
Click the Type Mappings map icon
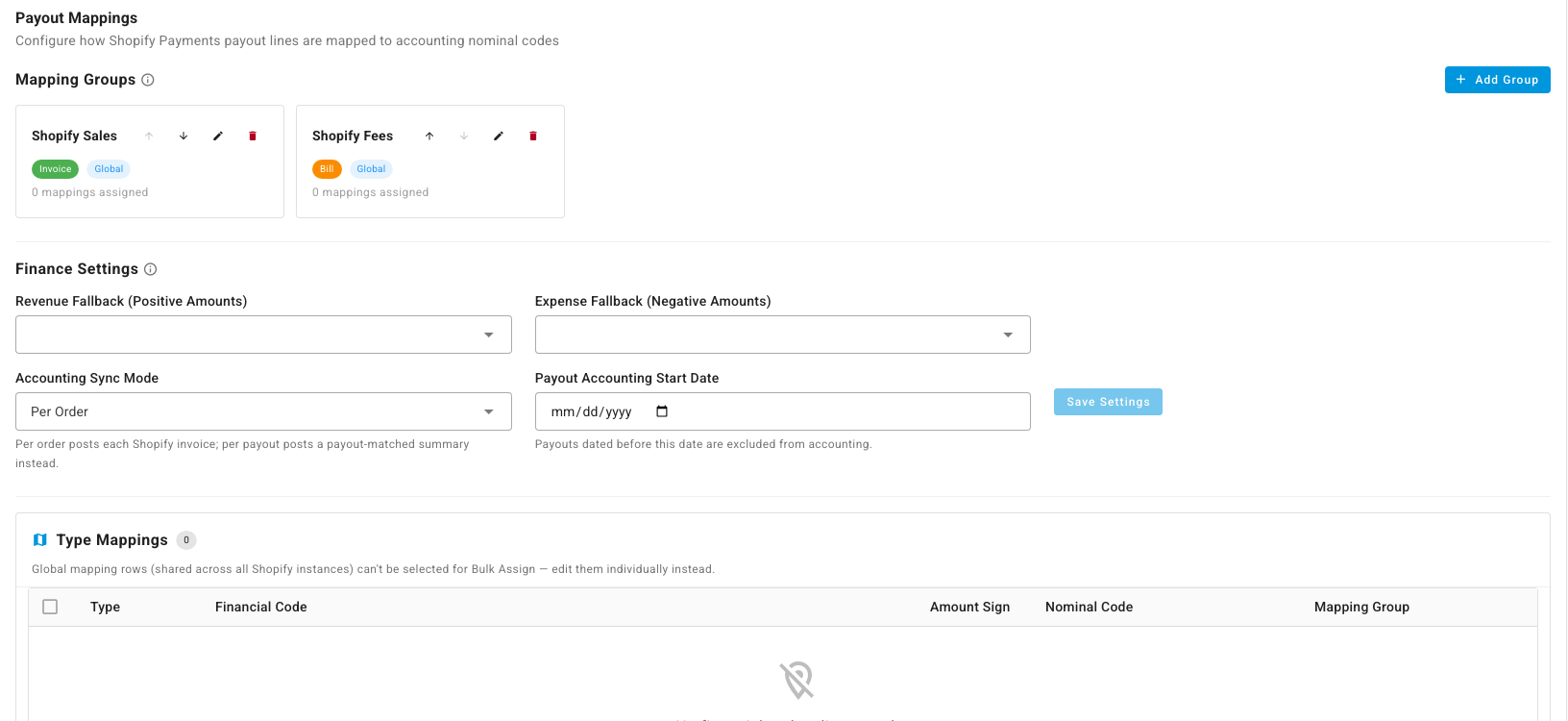[40, 540]
